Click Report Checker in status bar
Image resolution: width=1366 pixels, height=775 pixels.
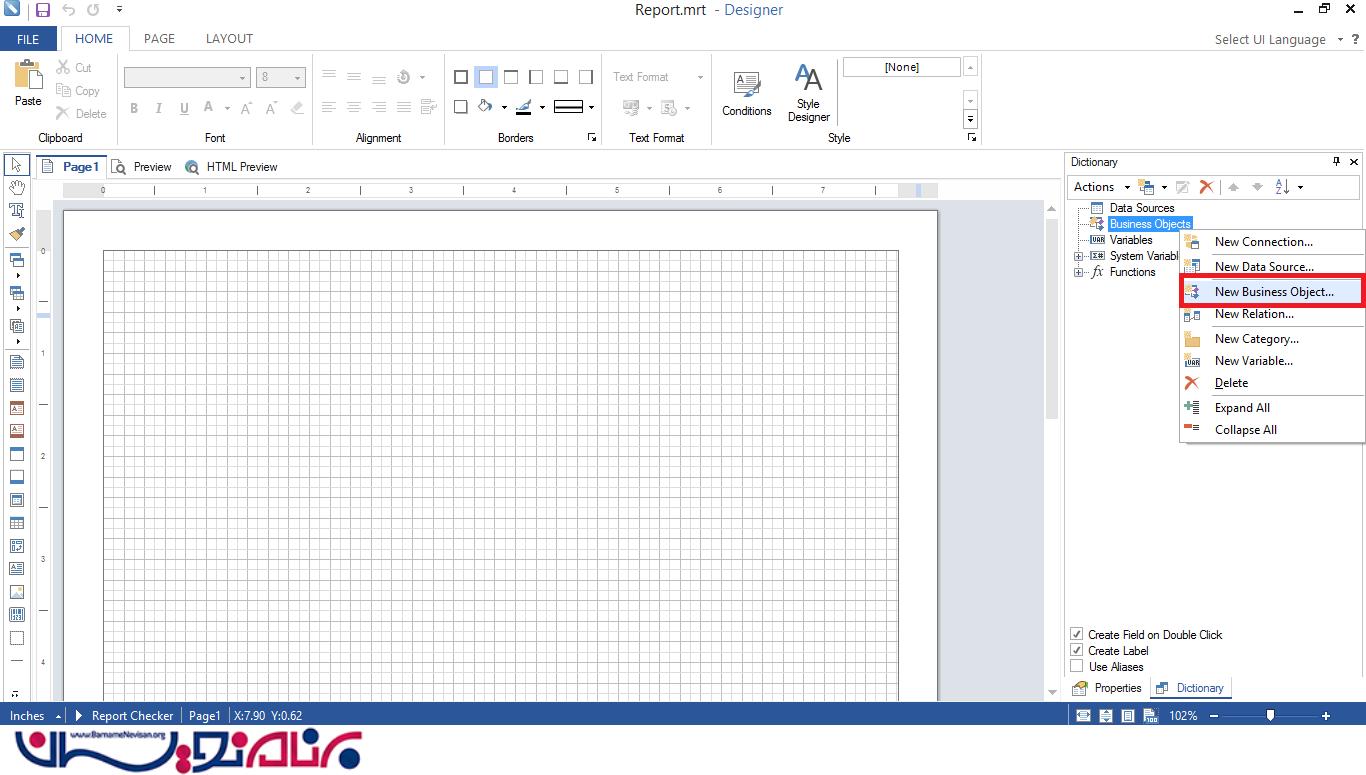(x=132, y=715)
